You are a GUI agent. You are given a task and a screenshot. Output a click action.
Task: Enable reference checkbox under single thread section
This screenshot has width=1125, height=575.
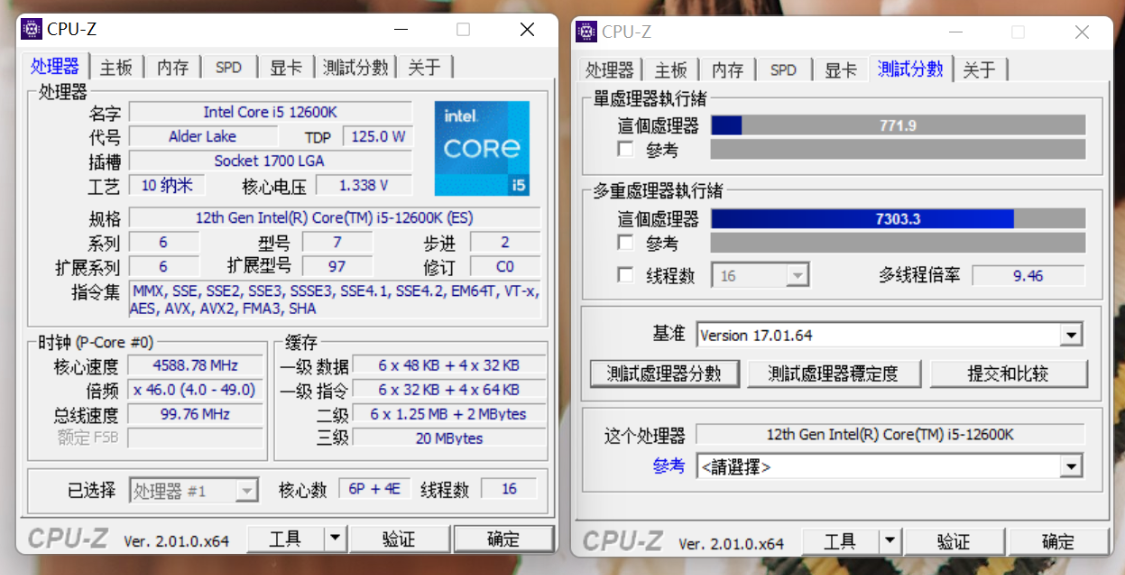(x=626, y=150)
